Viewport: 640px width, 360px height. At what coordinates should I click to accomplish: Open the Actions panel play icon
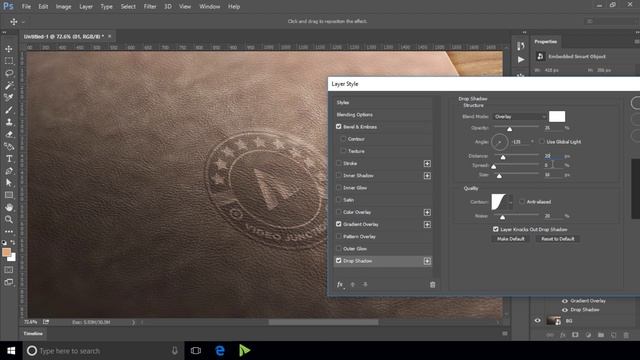point(521,60)
